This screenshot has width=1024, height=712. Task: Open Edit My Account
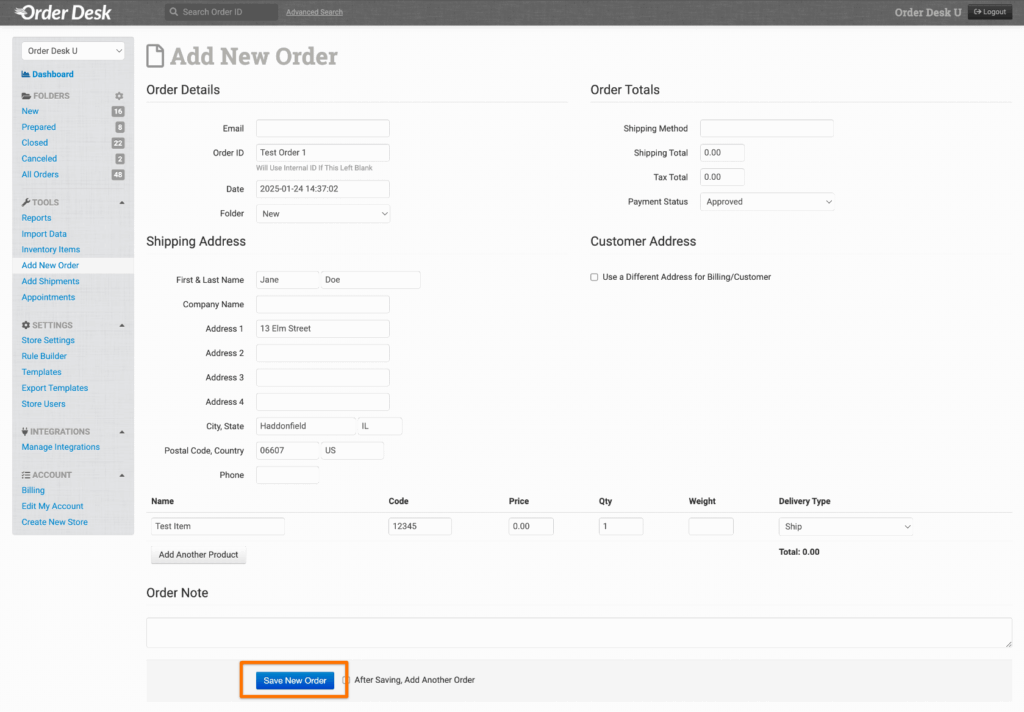tap(52, 506)
